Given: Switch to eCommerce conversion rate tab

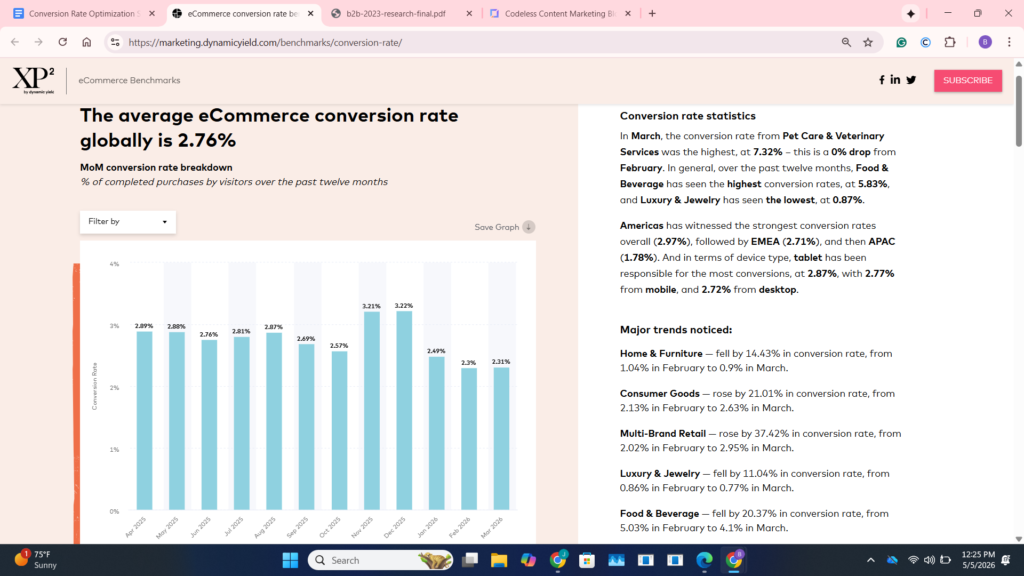Looking at the screenshot, I should [x=244, y=14].
